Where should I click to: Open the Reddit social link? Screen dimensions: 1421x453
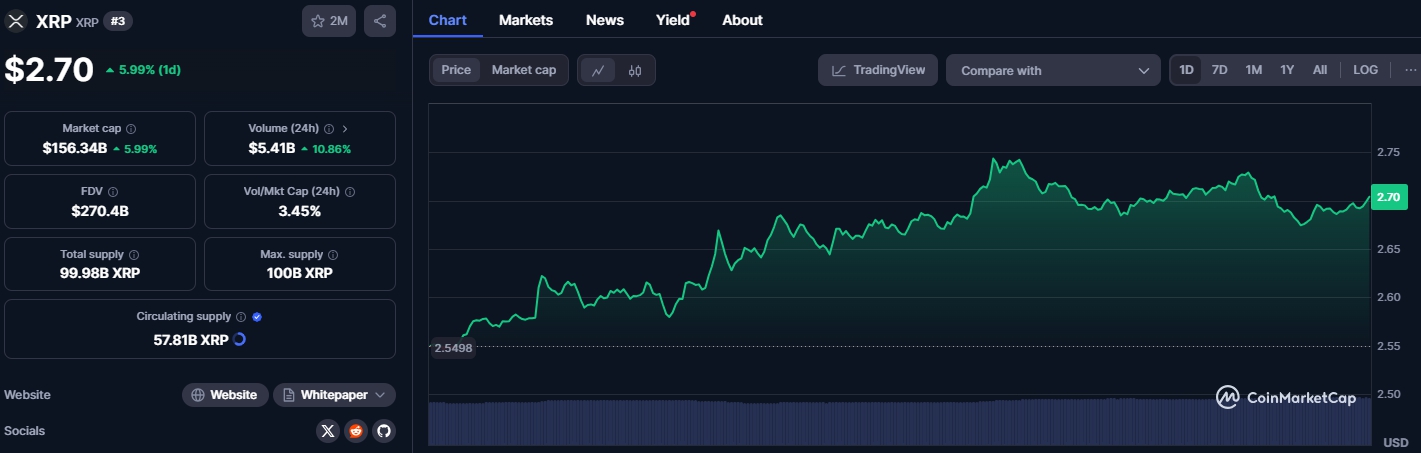point(356,431)
